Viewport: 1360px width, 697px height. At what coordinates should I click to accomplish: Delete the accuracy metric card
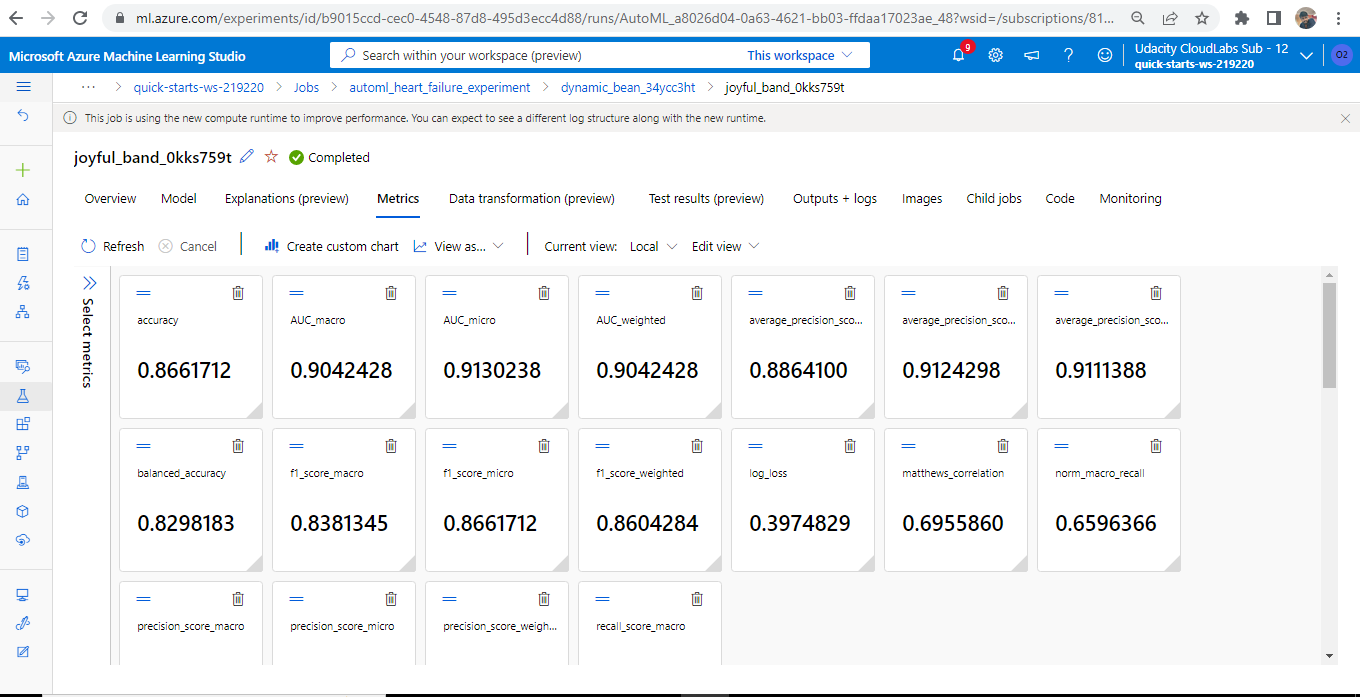237,293
